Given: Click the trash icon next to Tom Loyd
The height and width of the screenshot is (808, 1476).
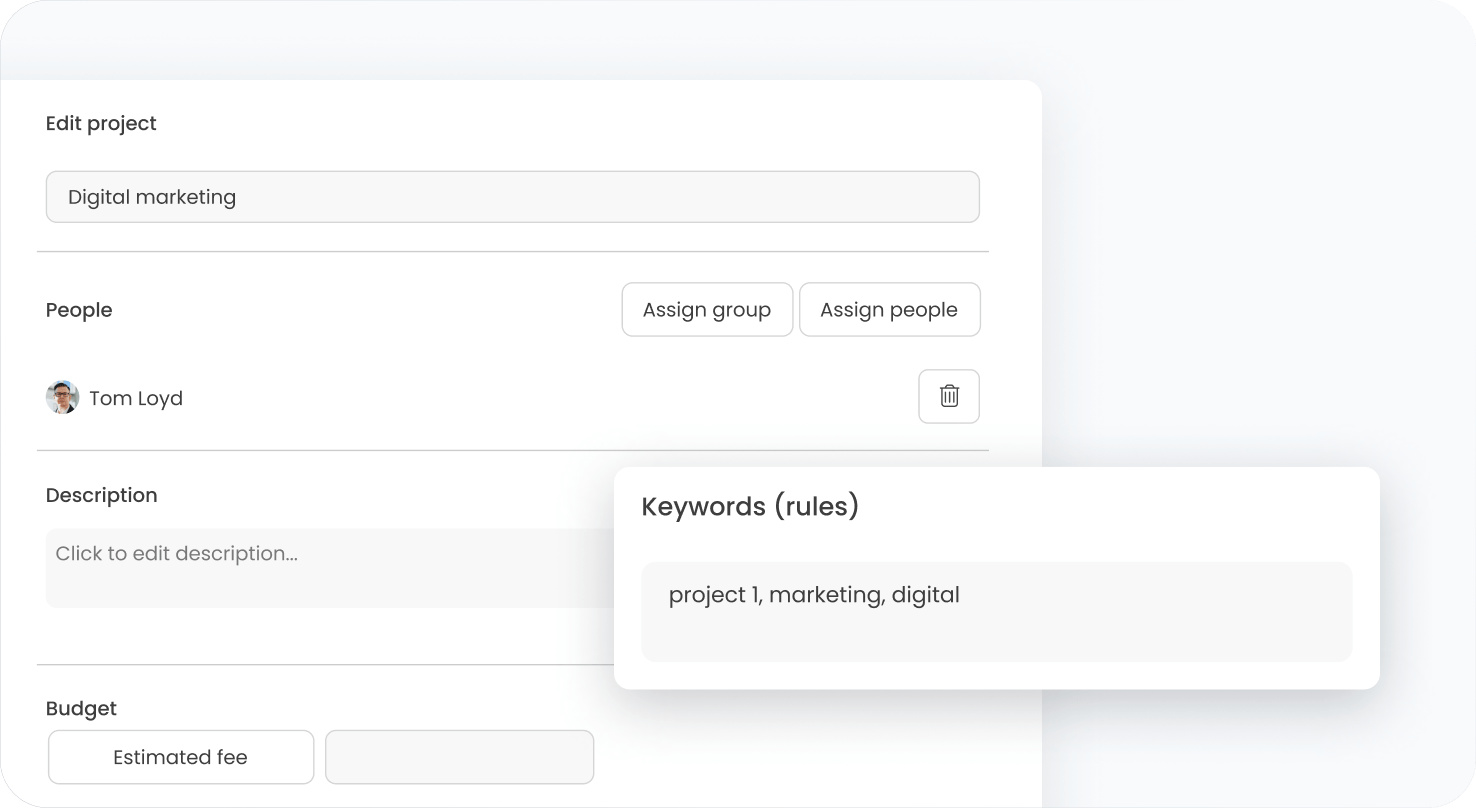Looking at the screenshot, I should (x=948, y=397).
